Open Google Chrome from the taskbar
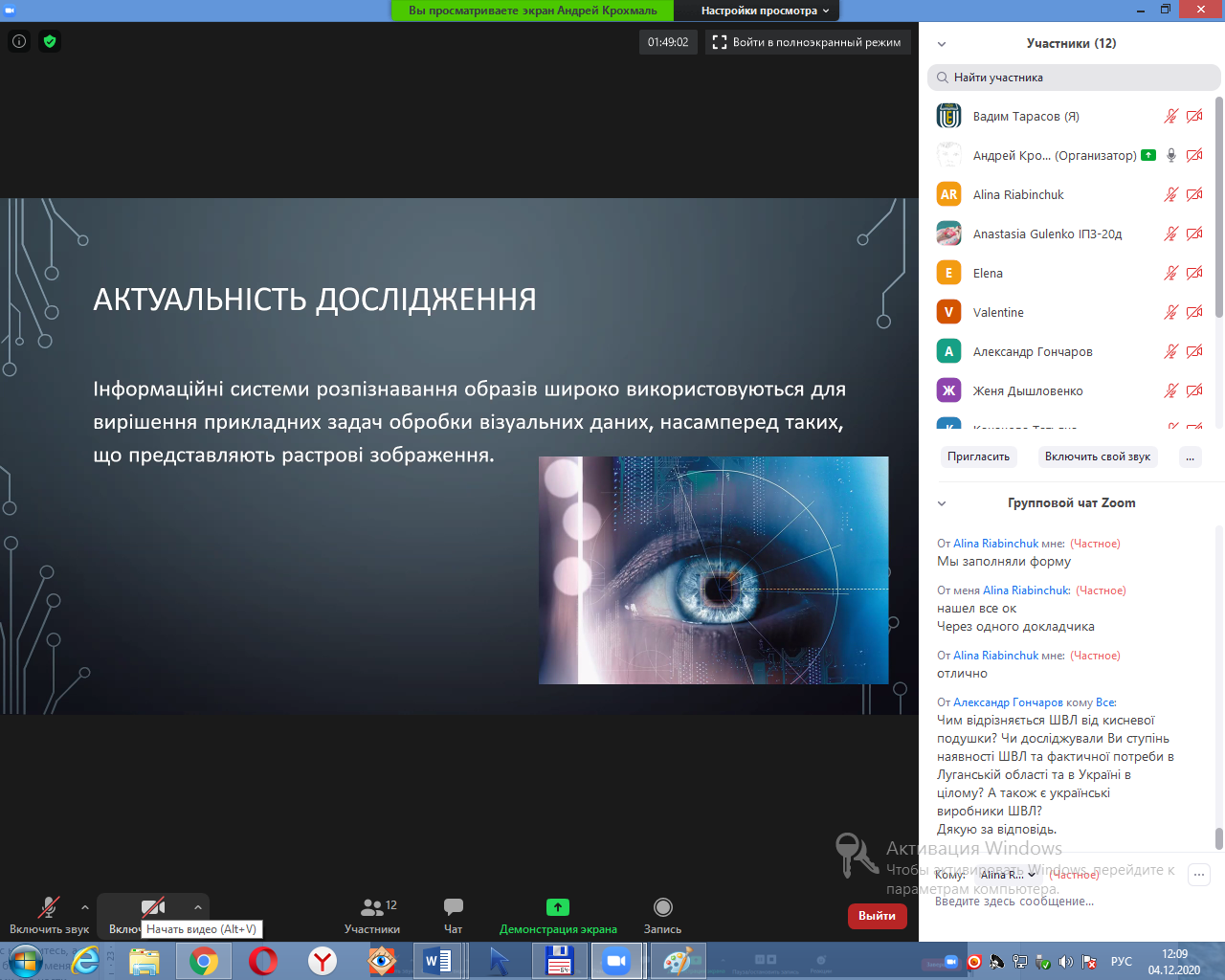 (x=203, y=960)
